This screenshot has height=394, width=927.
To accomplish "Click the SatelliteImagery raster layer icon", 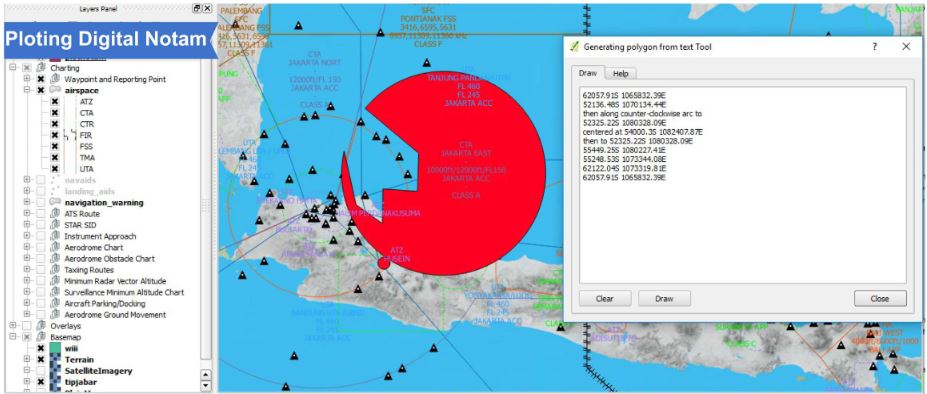I will tap(55, 371).
